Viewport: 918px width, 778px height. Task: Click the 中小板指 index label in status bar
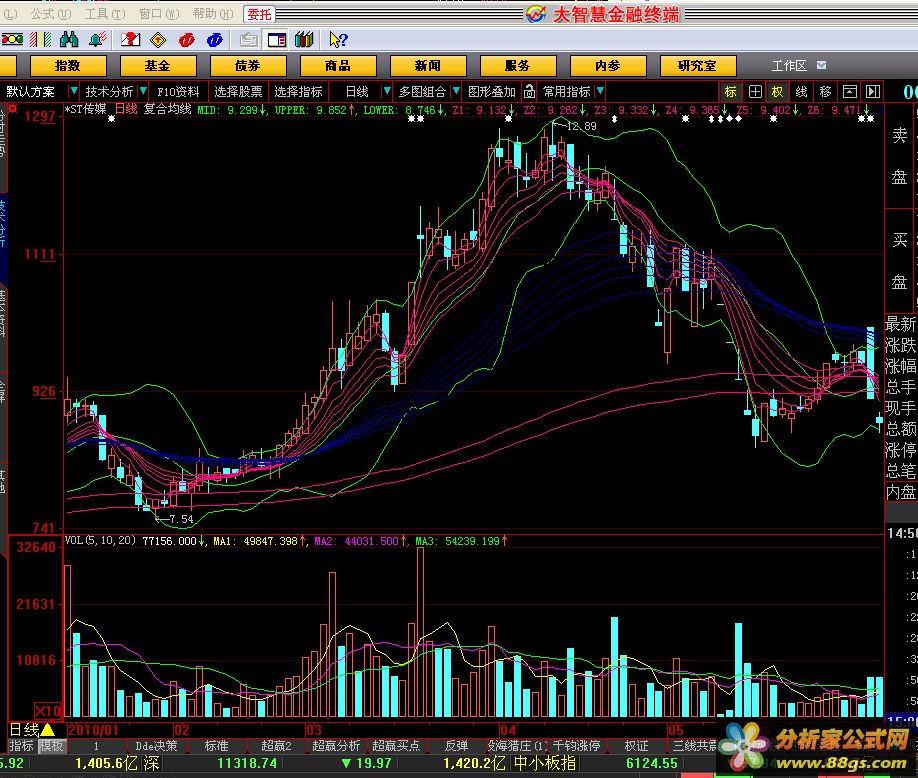[x=545, y=763]
